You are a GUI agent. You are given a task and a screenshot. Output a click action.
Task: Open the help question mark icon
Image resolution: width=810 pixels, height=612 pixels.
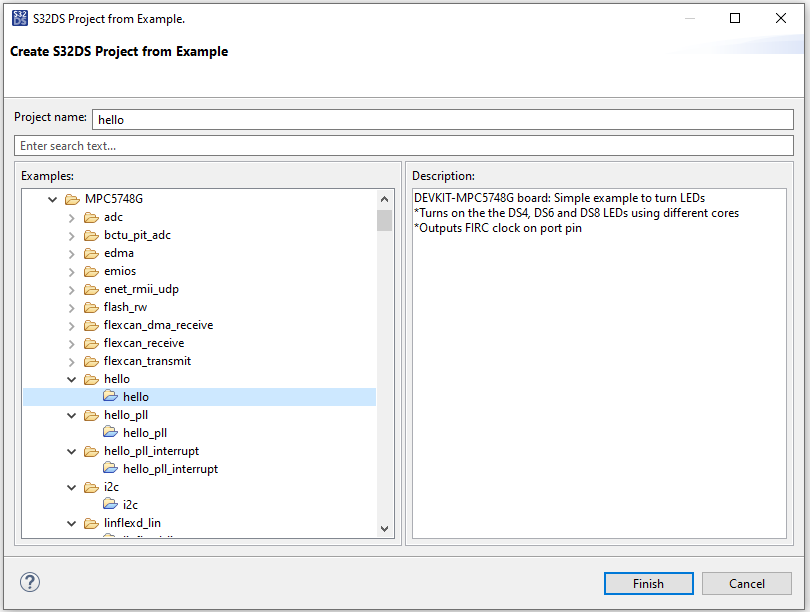point(30,583)
